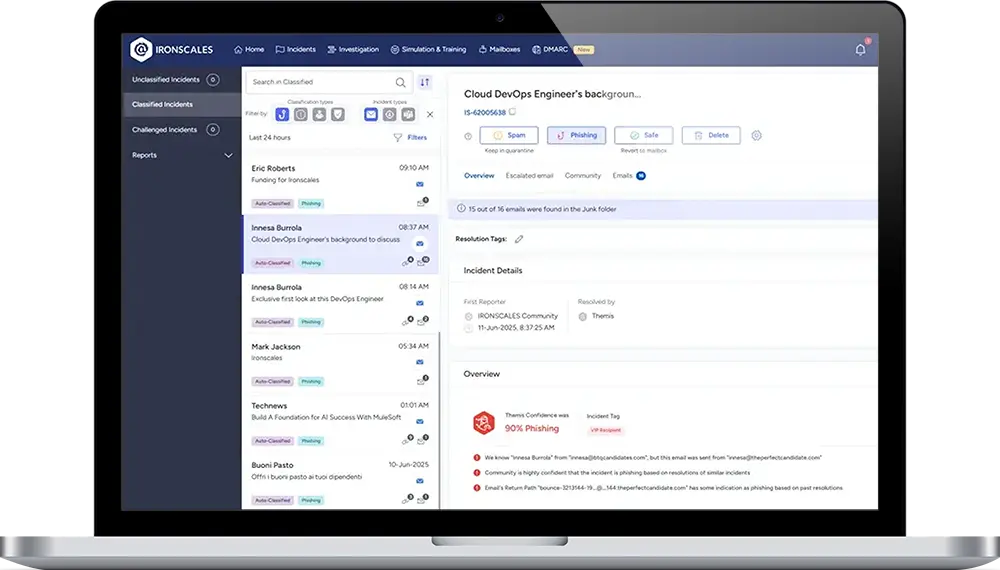The height and width of the screenshot is (570, 1000).
Task: Toggle the third incident type filter
Action: (x=408, y=115)
